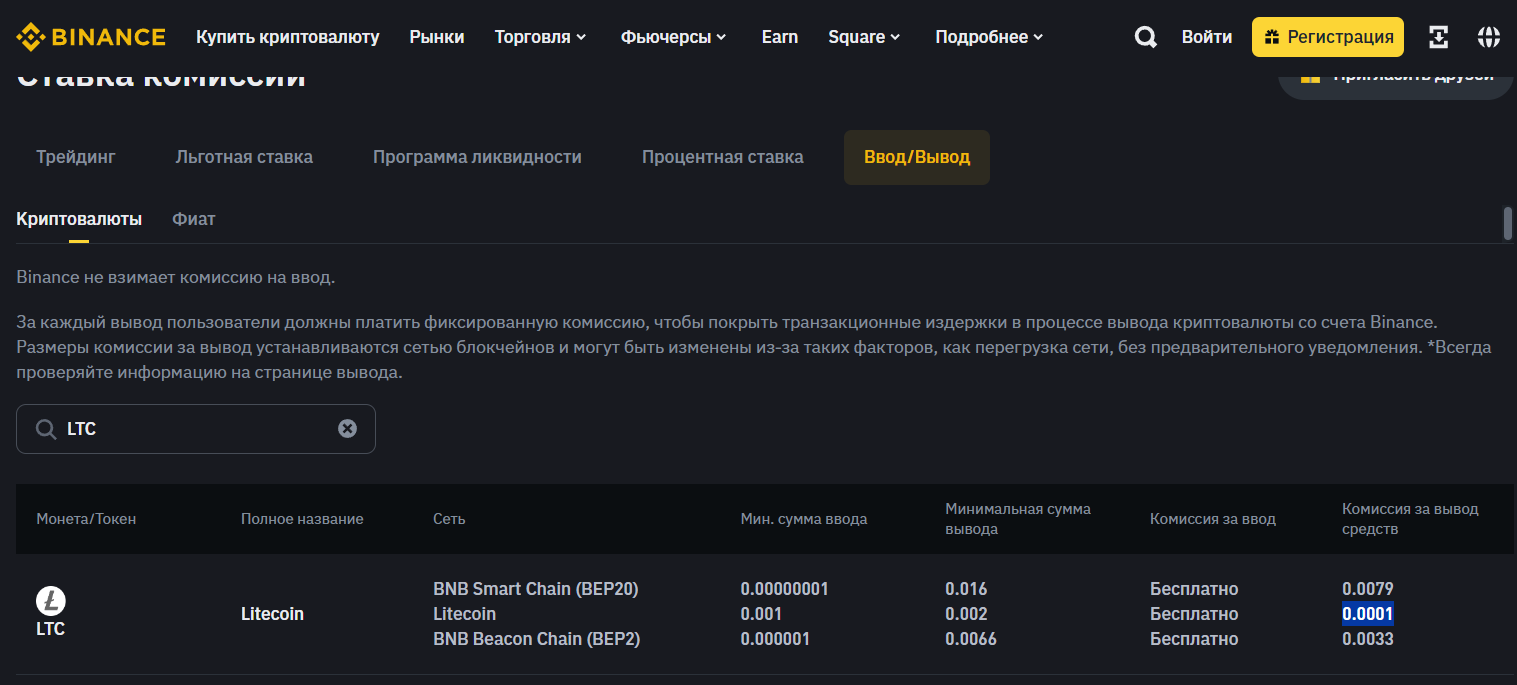
Task: Click BNB Smart Chain (BEP20) network
Action: tap(536, 589)
